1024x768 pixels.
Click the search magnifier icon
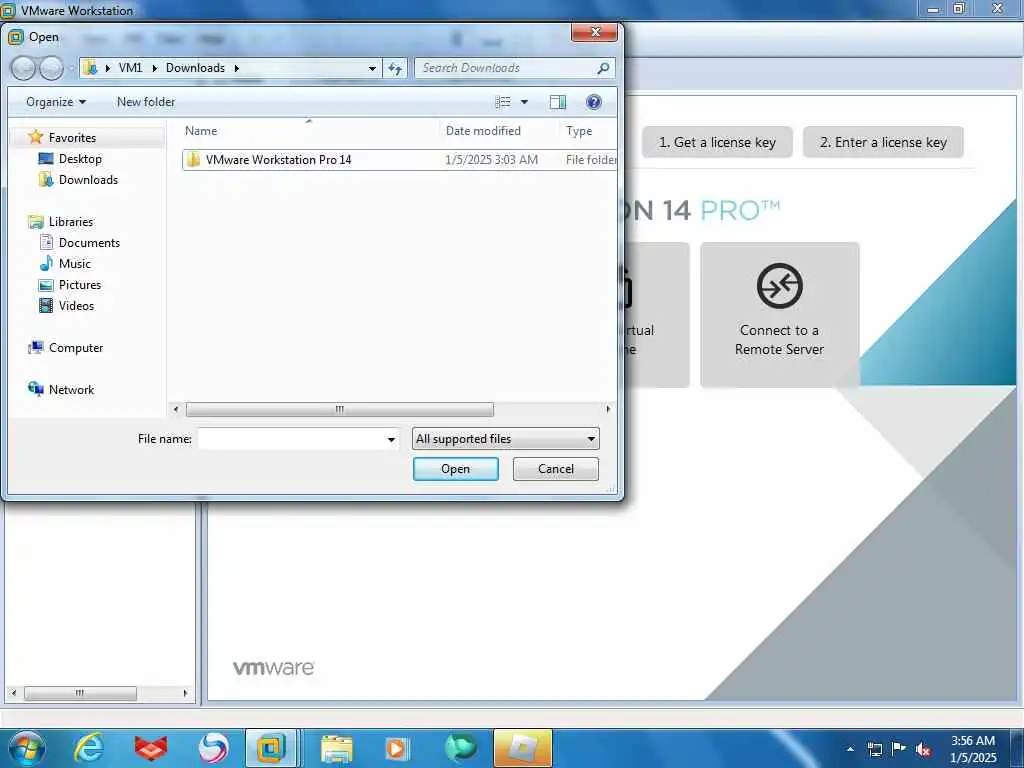click(x=603, y=68)
